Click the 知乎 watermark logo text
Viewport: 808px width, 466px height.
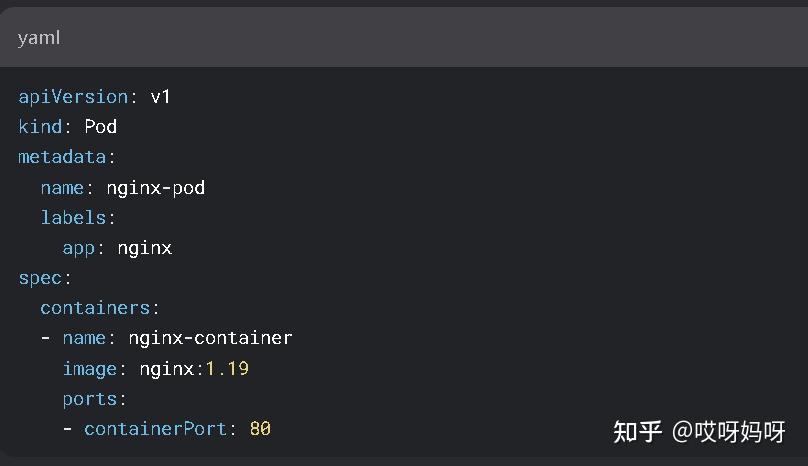click(x=637, y=432)
